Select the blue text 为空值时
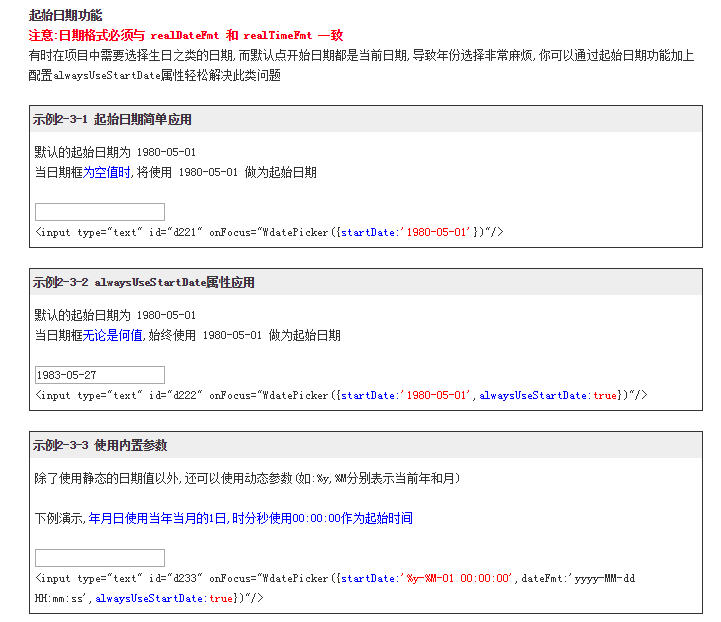The image size is (721, 622). [107, 172]
